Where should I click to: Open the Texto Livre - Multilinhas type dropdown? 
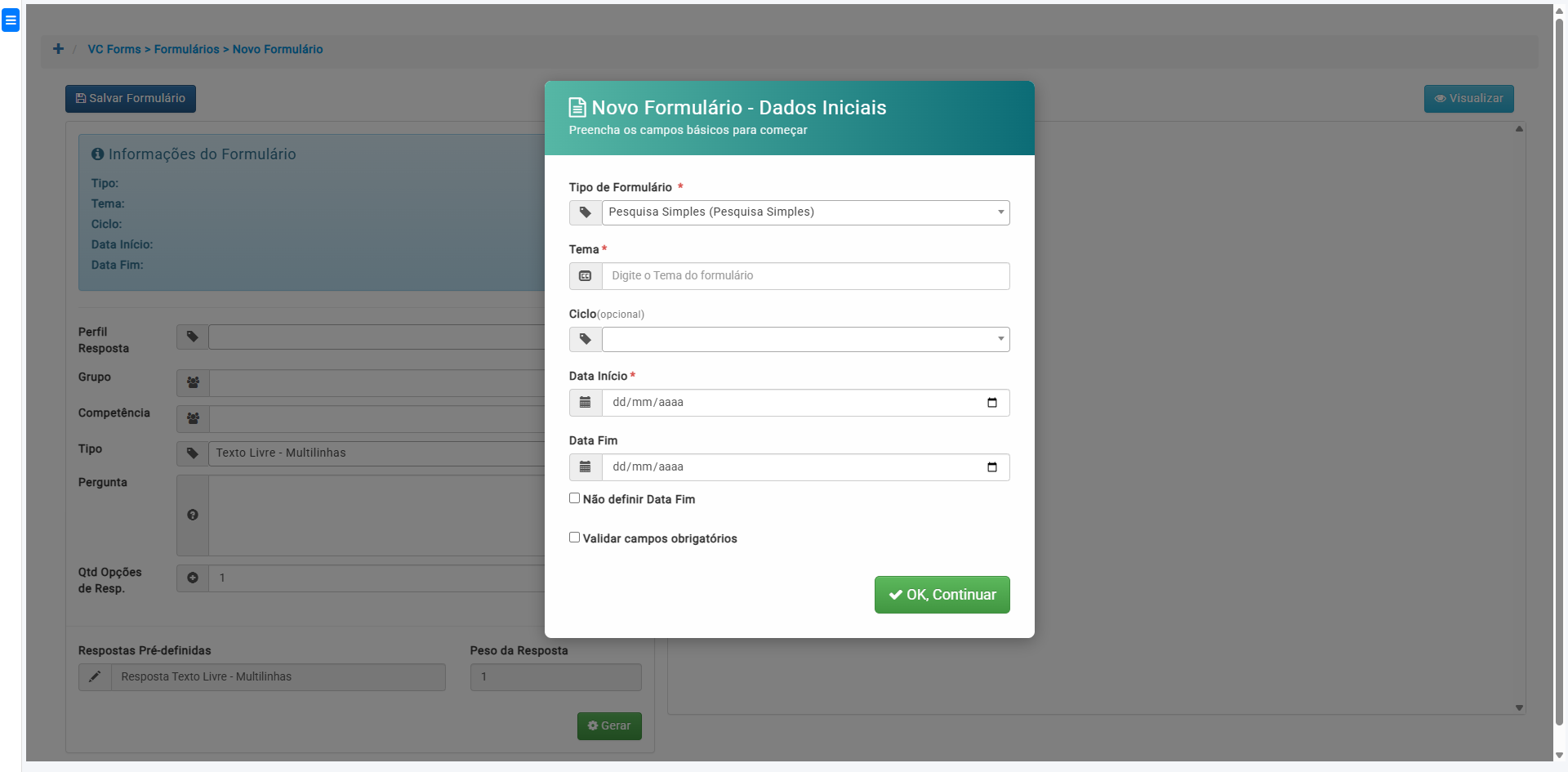[x=376, y=453]
